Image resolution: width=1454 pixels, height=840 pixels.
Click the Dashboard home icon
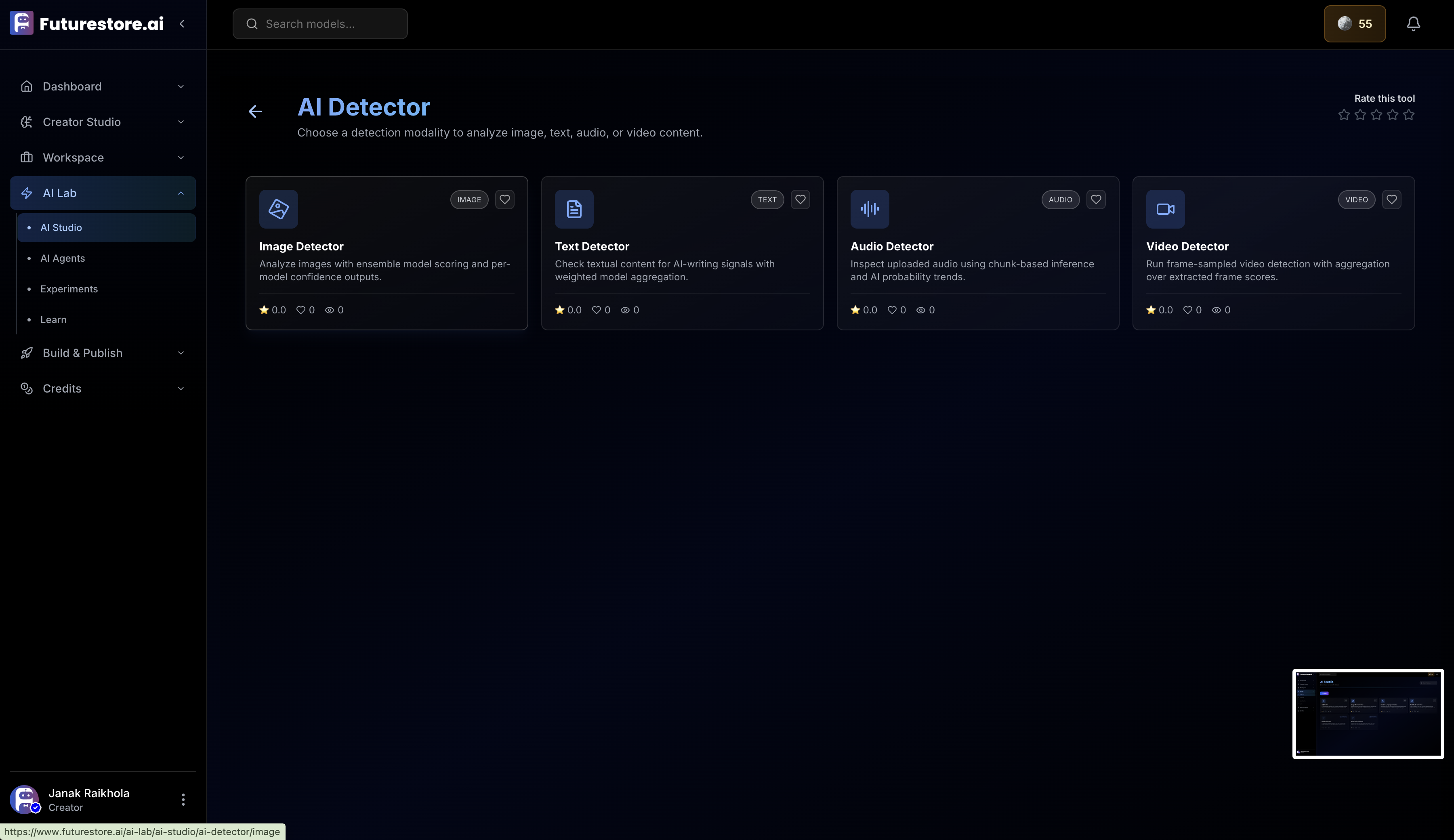pos(27,86)
